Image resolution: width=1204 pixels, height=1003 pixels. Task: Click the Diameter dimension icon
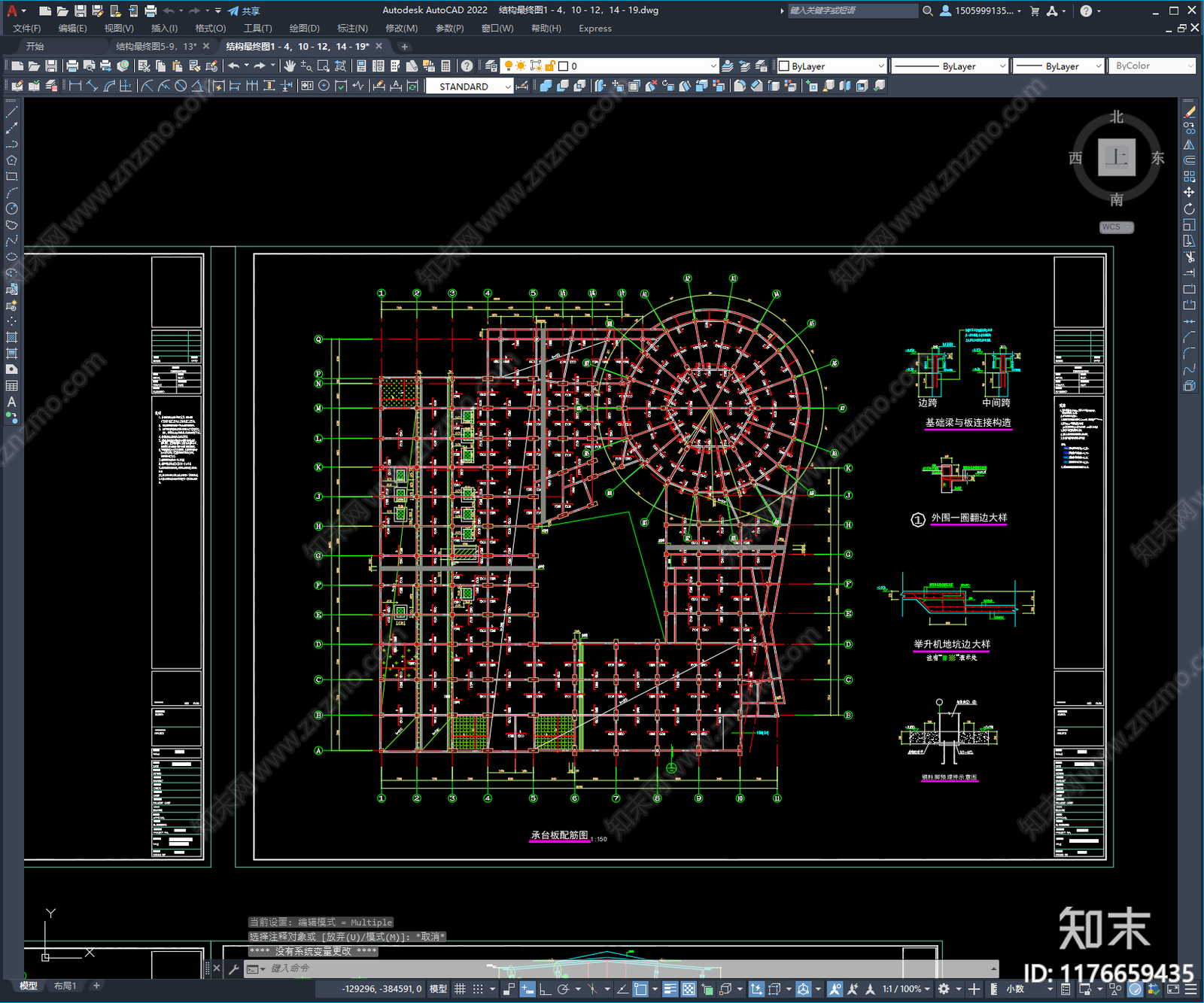181,87
